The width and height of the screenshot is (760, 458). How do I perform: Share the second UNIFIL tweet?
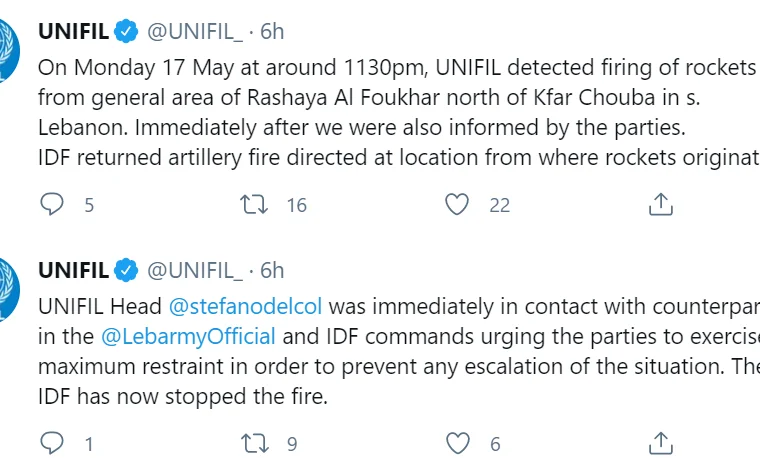(x=660, y=443)
